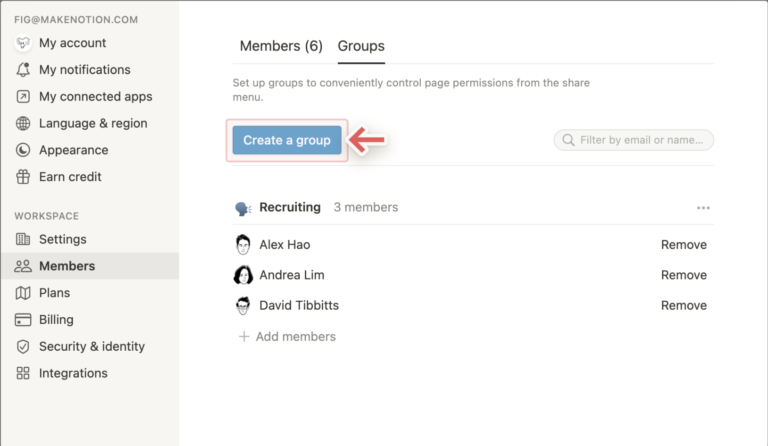
Task: Click the My account avatar icon
Action: pyautogui.click(x=23, y=43)
